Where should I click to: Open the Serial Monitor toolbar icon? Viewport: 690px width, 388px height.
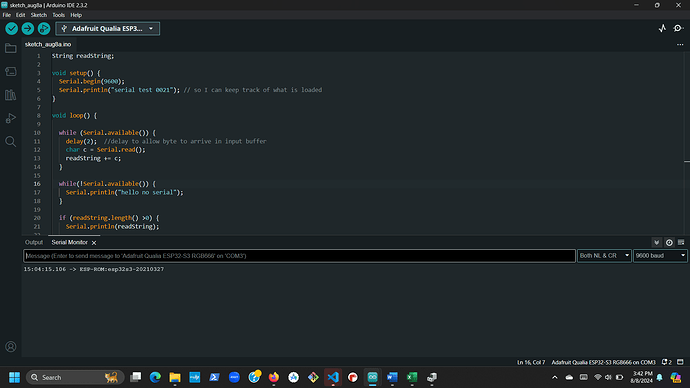pyautogui.click(x=678, y=29)
